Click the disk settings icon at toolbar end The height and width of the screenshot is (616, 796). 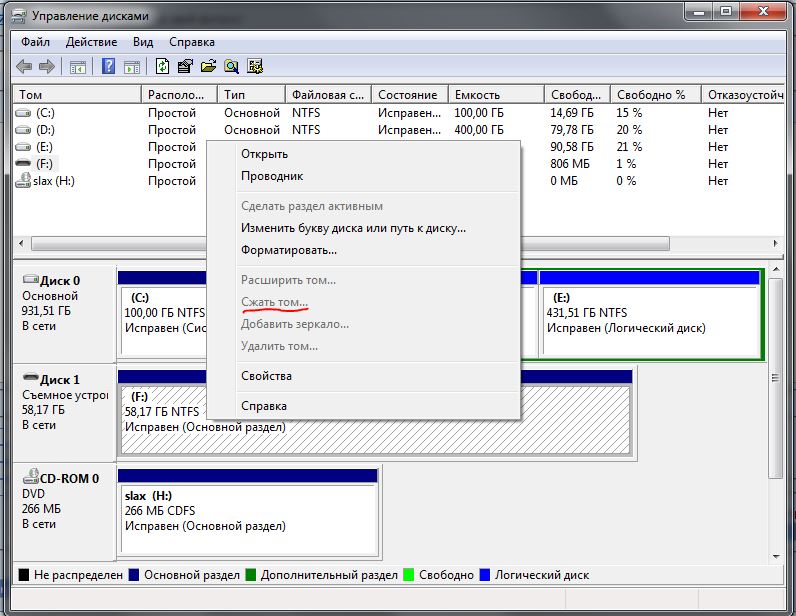[x=255, y=67]
